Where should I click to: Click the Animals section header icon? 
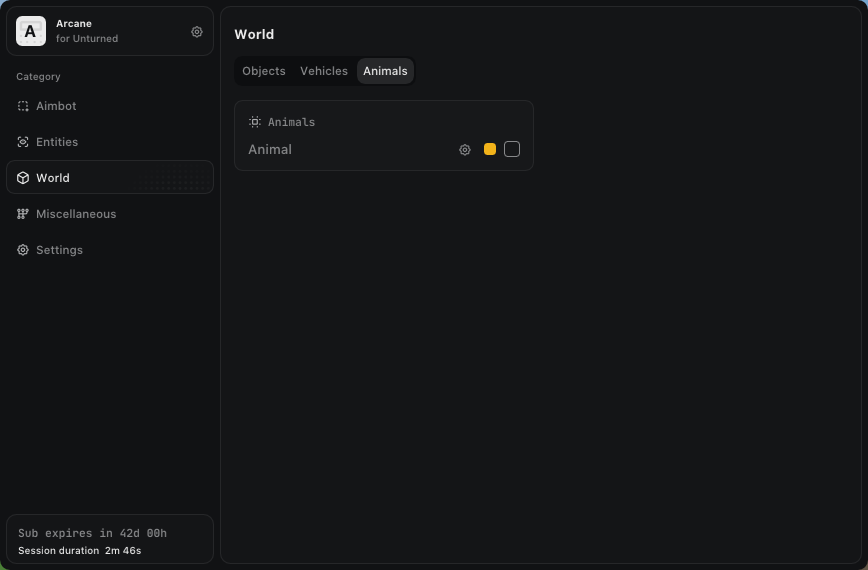(255, 122)
